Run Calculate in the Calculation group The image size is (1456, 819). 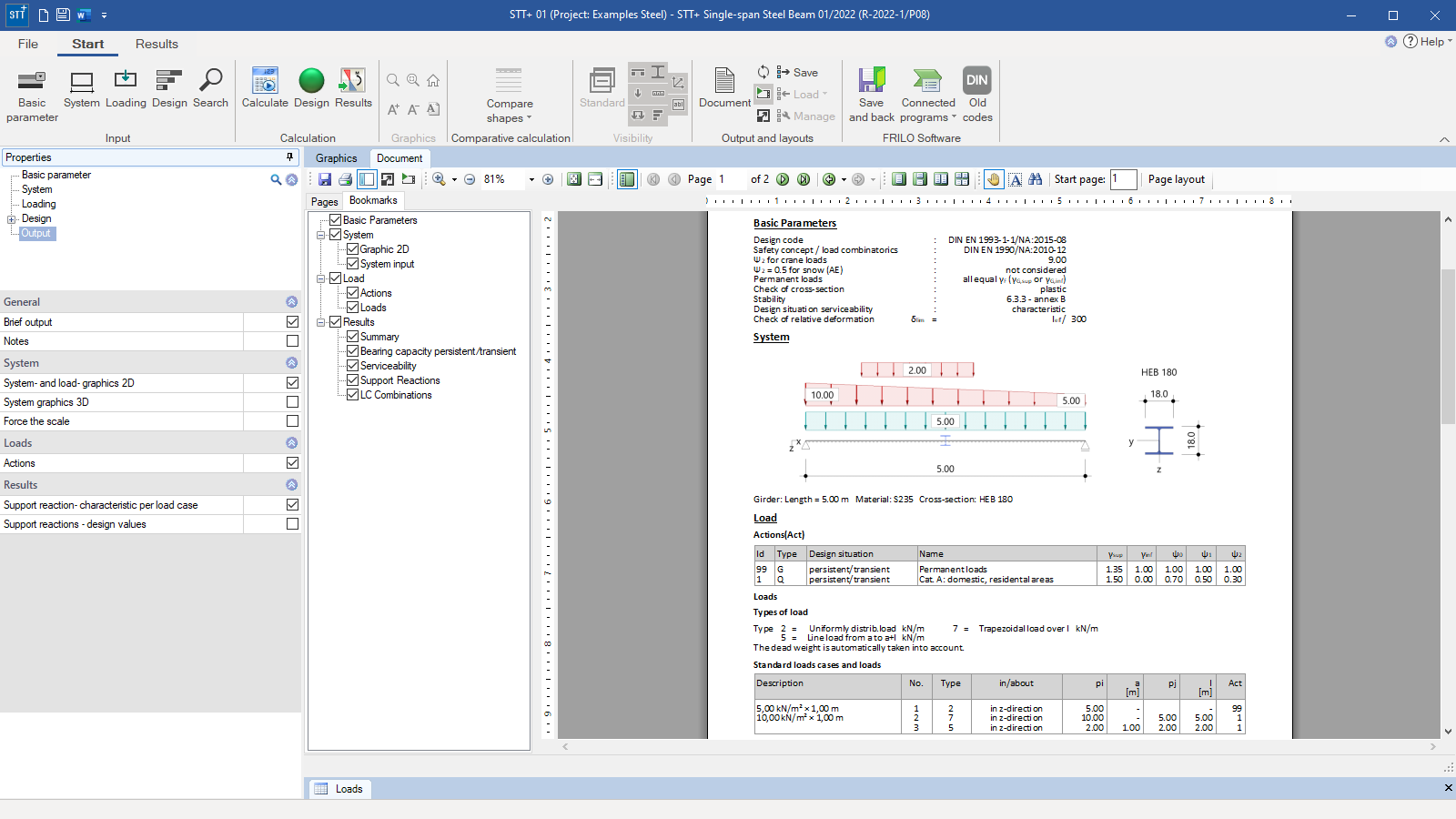pos(265,89)
